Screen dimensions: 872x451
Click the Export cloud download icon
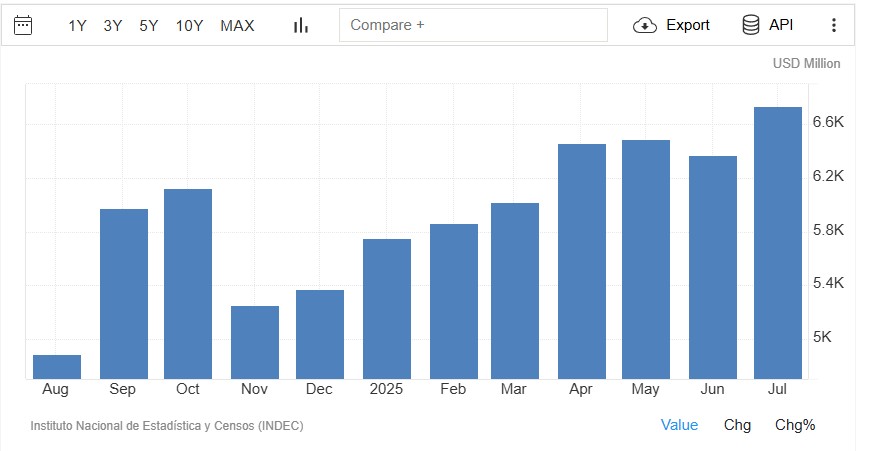[x=645, y=25]
